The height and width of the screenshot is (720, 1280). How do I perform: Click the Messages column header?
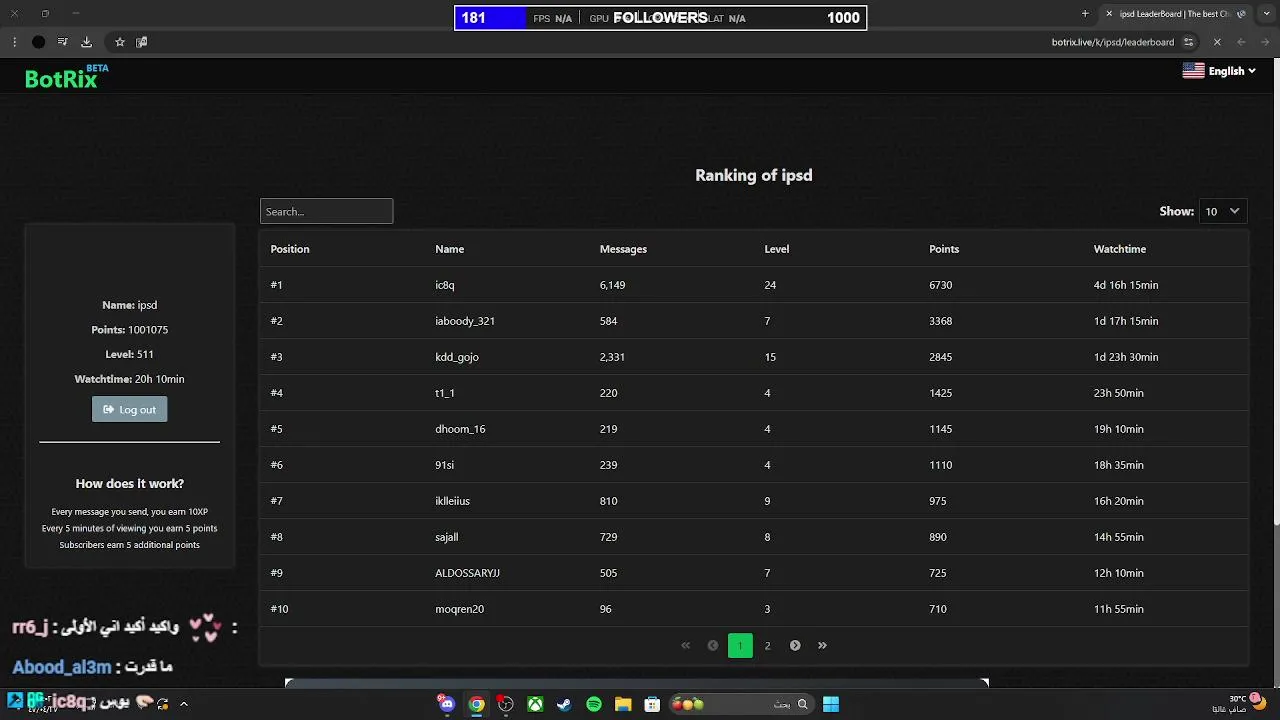pos(623,249)
